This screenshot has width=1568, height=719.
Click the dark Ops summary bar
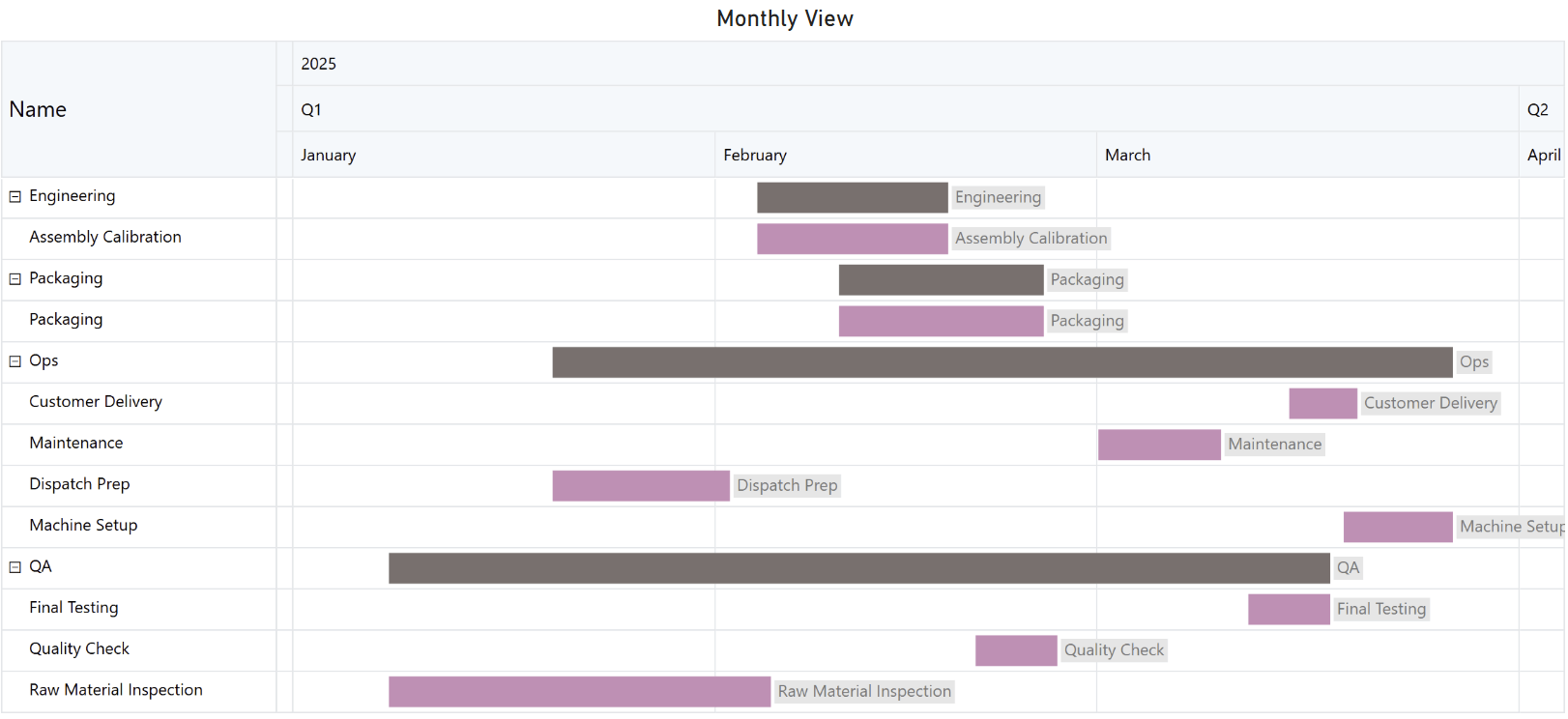(x=1002, y=362)
